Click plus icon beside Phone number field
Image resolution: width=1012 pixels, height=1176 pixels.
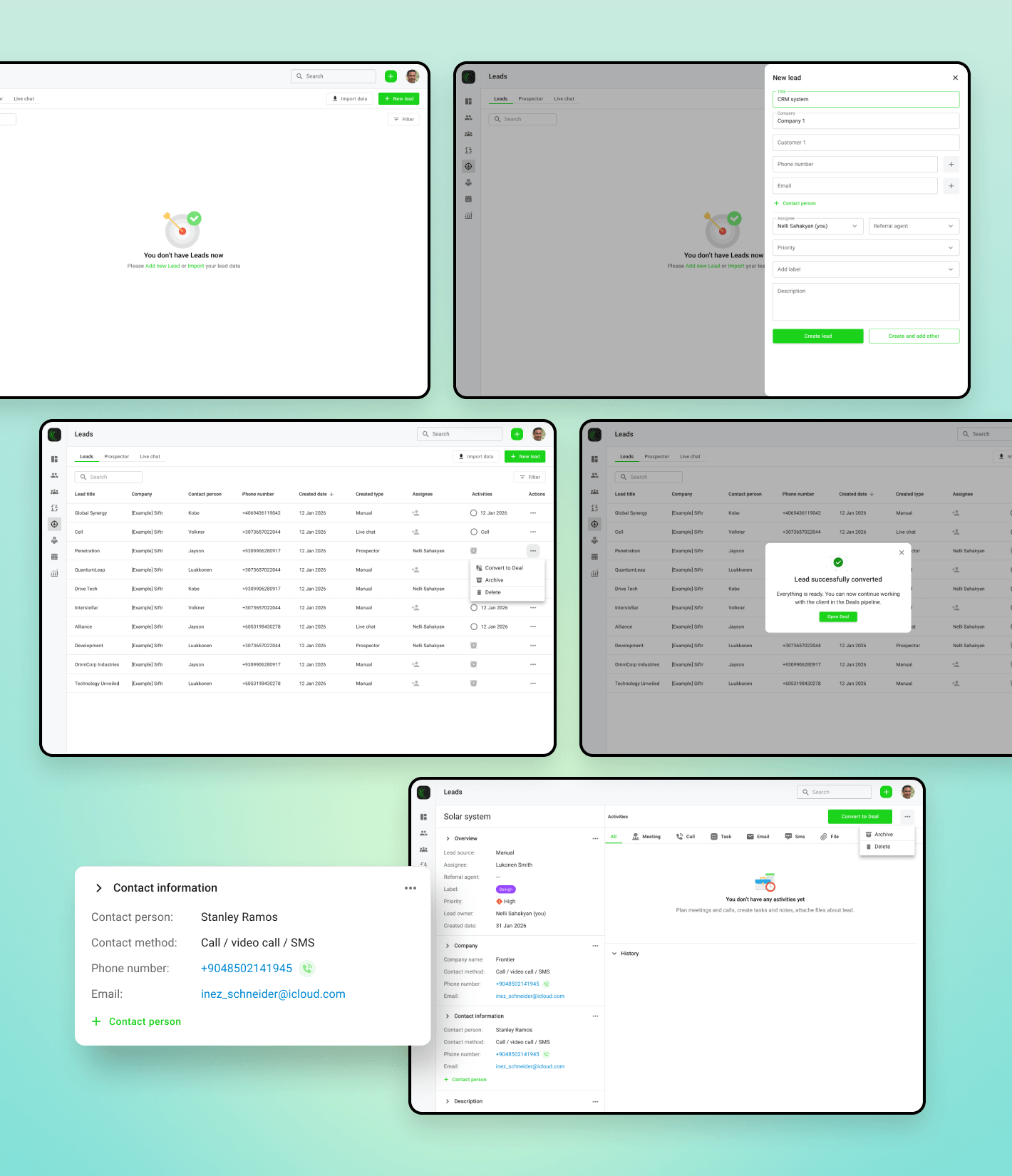click(951, 164)
